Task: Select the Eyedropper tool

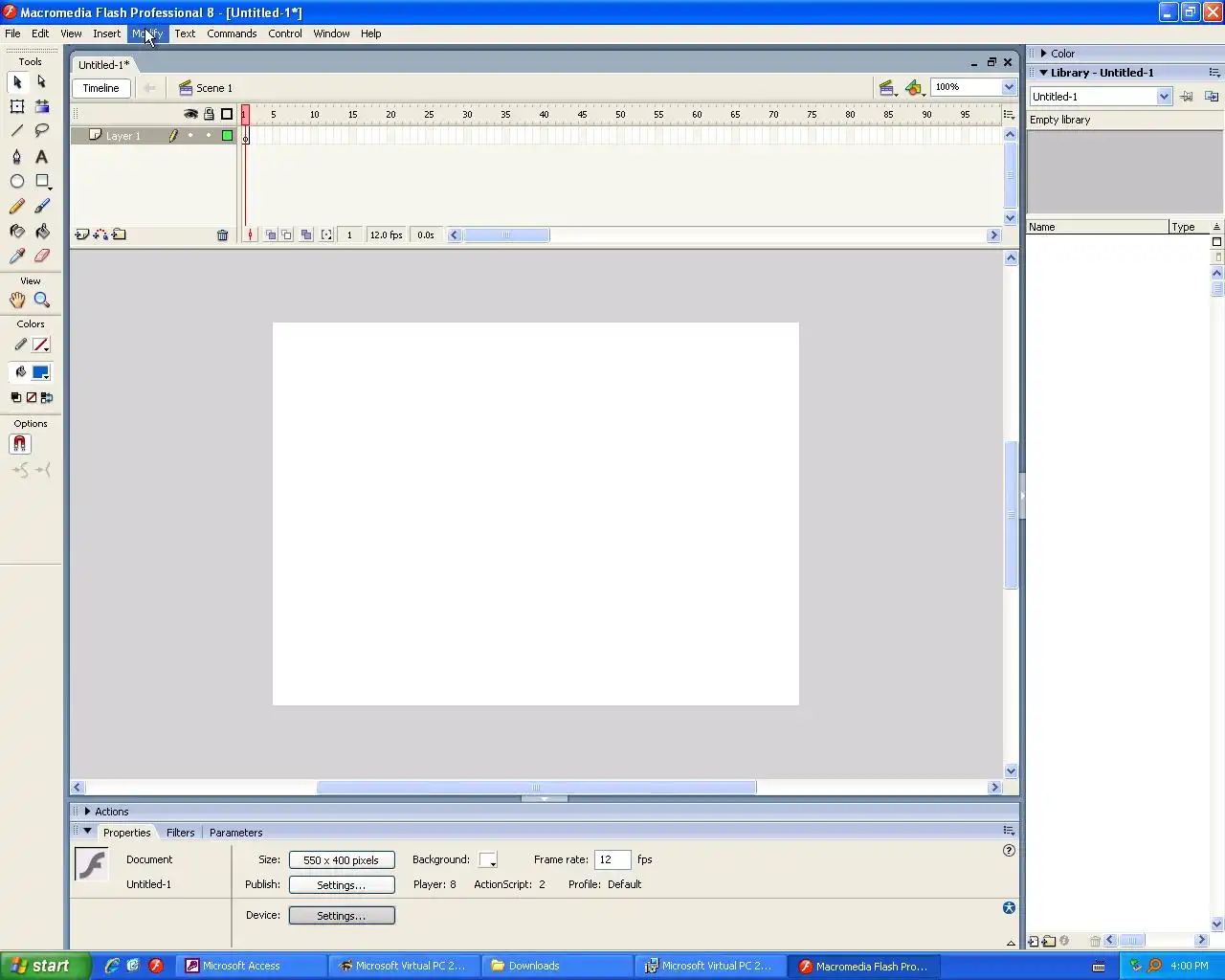Action: (17, 256)
